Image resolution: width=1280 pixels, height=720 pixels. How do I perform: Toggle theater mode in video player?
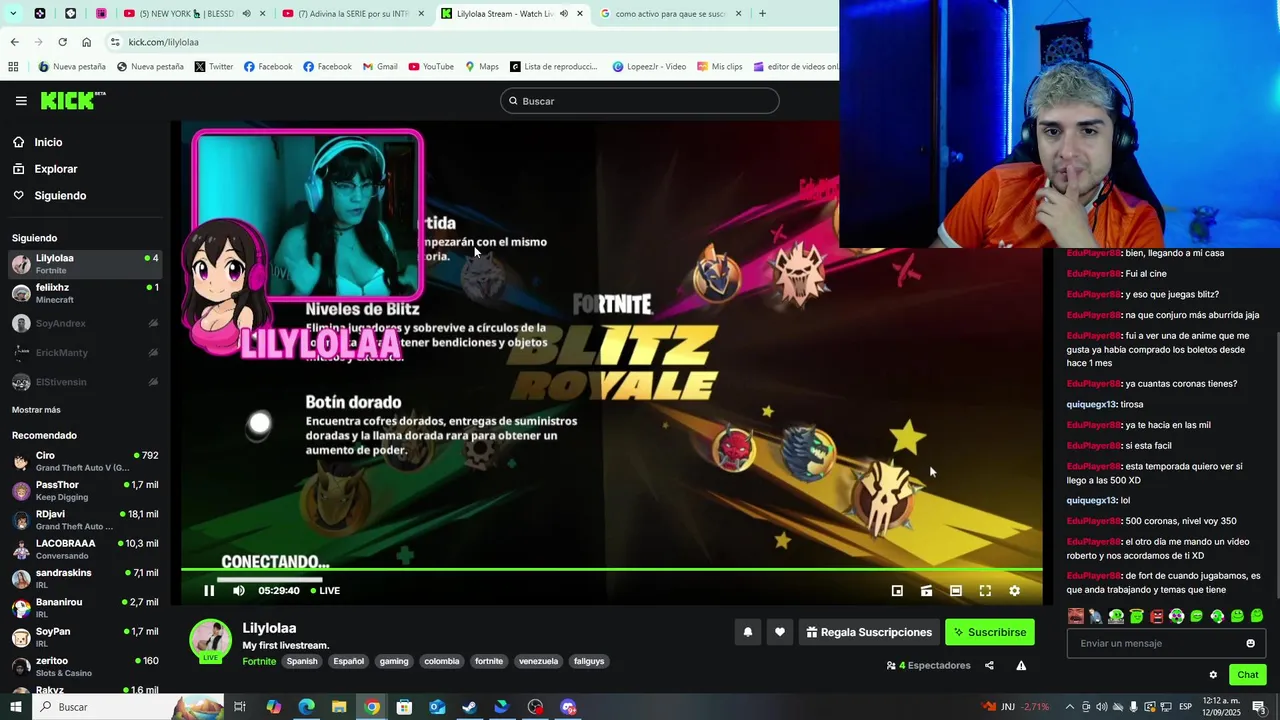[956, 591]
